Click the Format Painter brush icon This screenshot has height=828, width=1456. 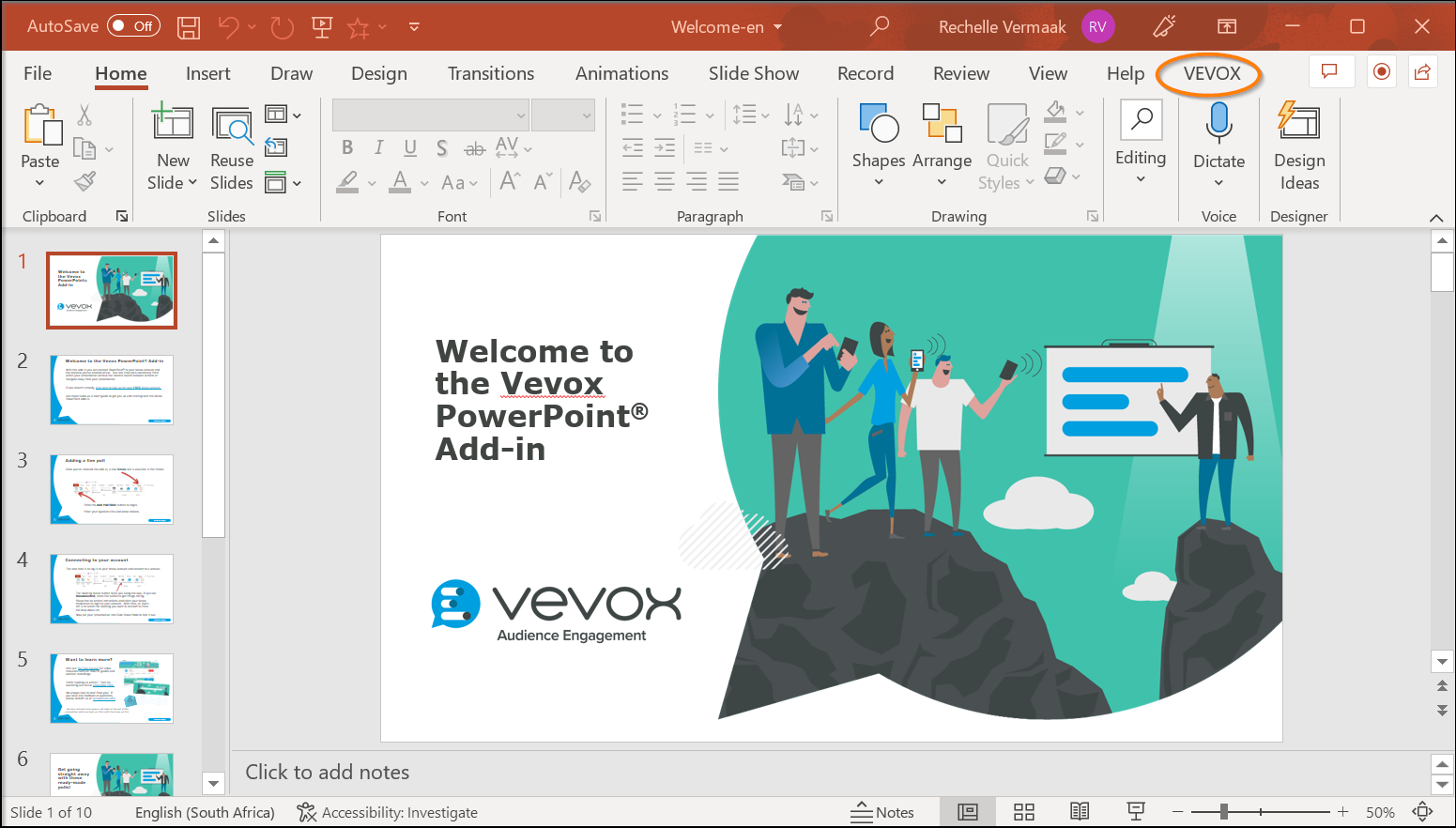pyautogui.click(x=84, y=180)
